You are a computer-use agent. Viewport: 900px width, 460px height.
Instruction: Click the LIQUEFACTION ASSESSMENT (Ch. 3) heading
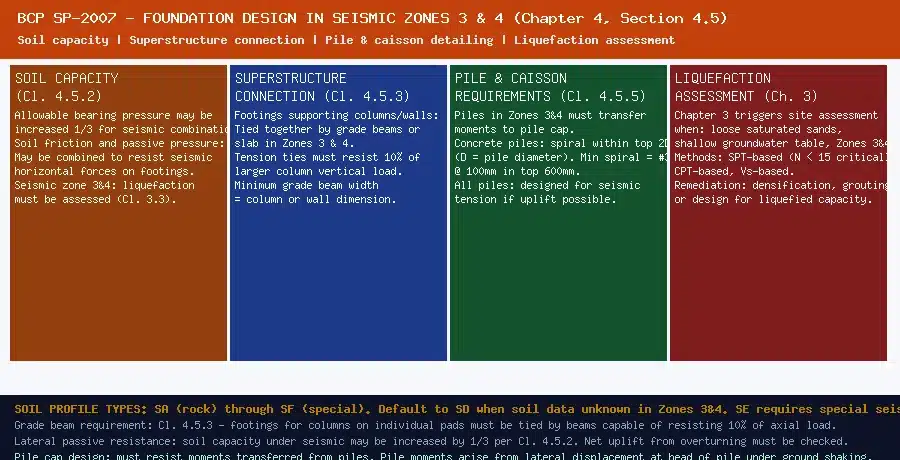pos(746,87)
